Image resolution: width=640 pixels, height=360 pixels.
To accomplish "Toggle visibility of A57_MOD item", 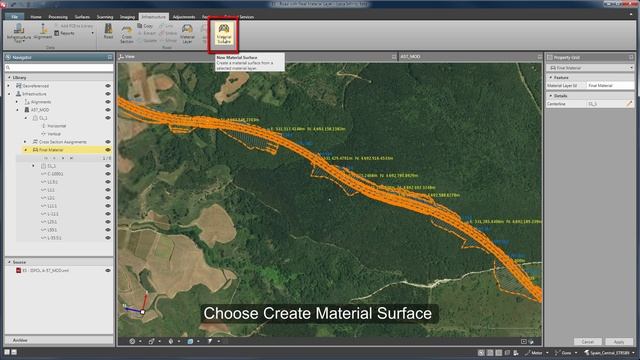I will pyautogui.click(x=108, y=110).
